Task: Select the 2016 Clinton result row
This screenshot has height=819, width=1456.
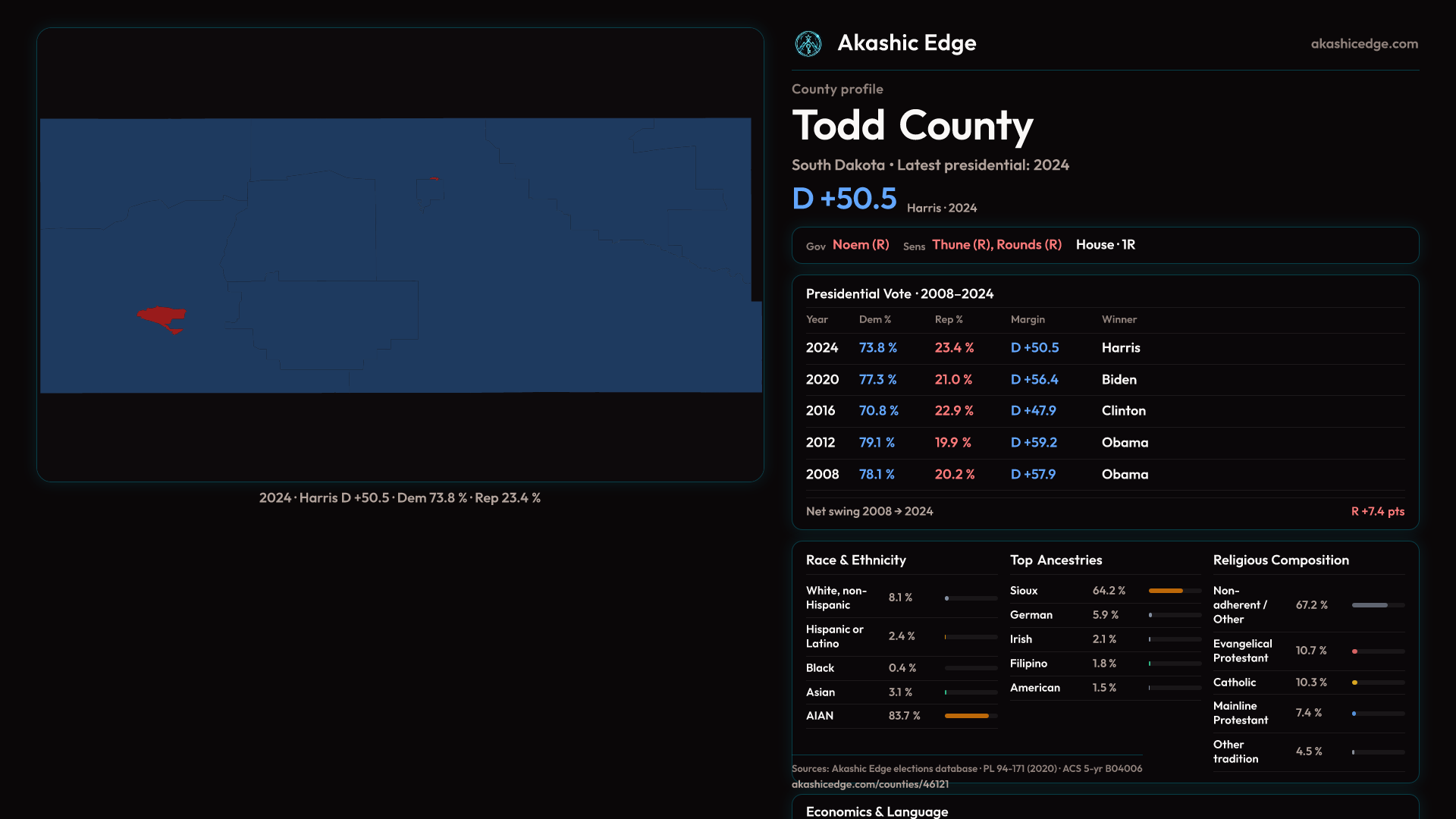Action: point(1104,411)
